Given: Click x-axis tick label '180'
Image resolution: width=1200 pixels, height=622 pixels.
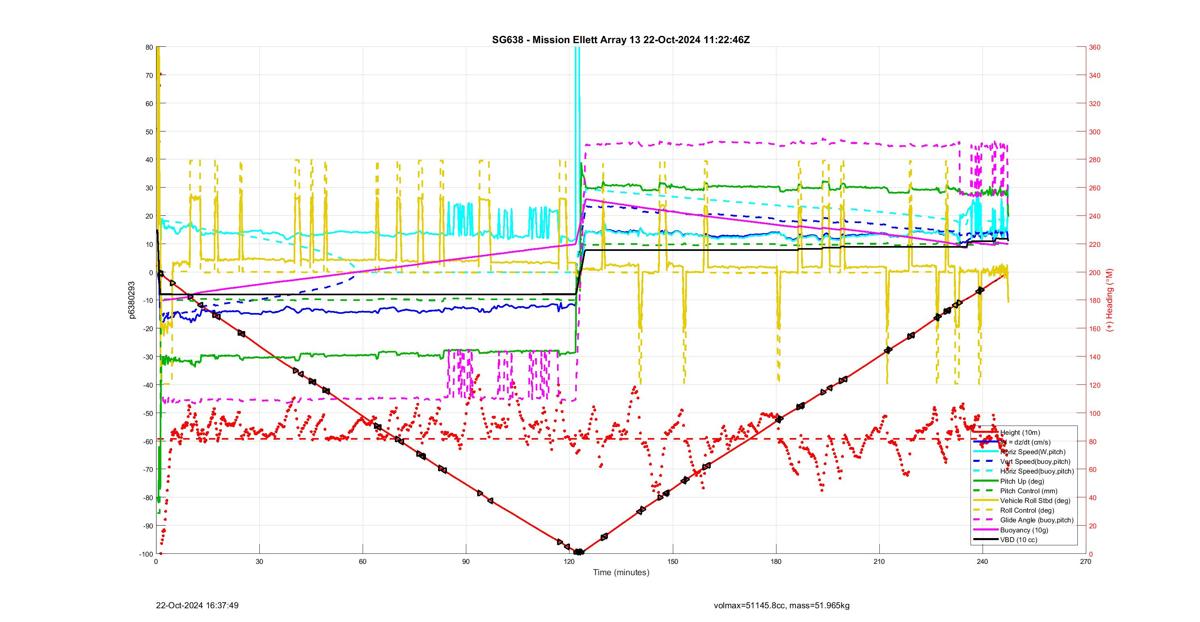Looking at the screenshot, I should [x=775, y=561].
